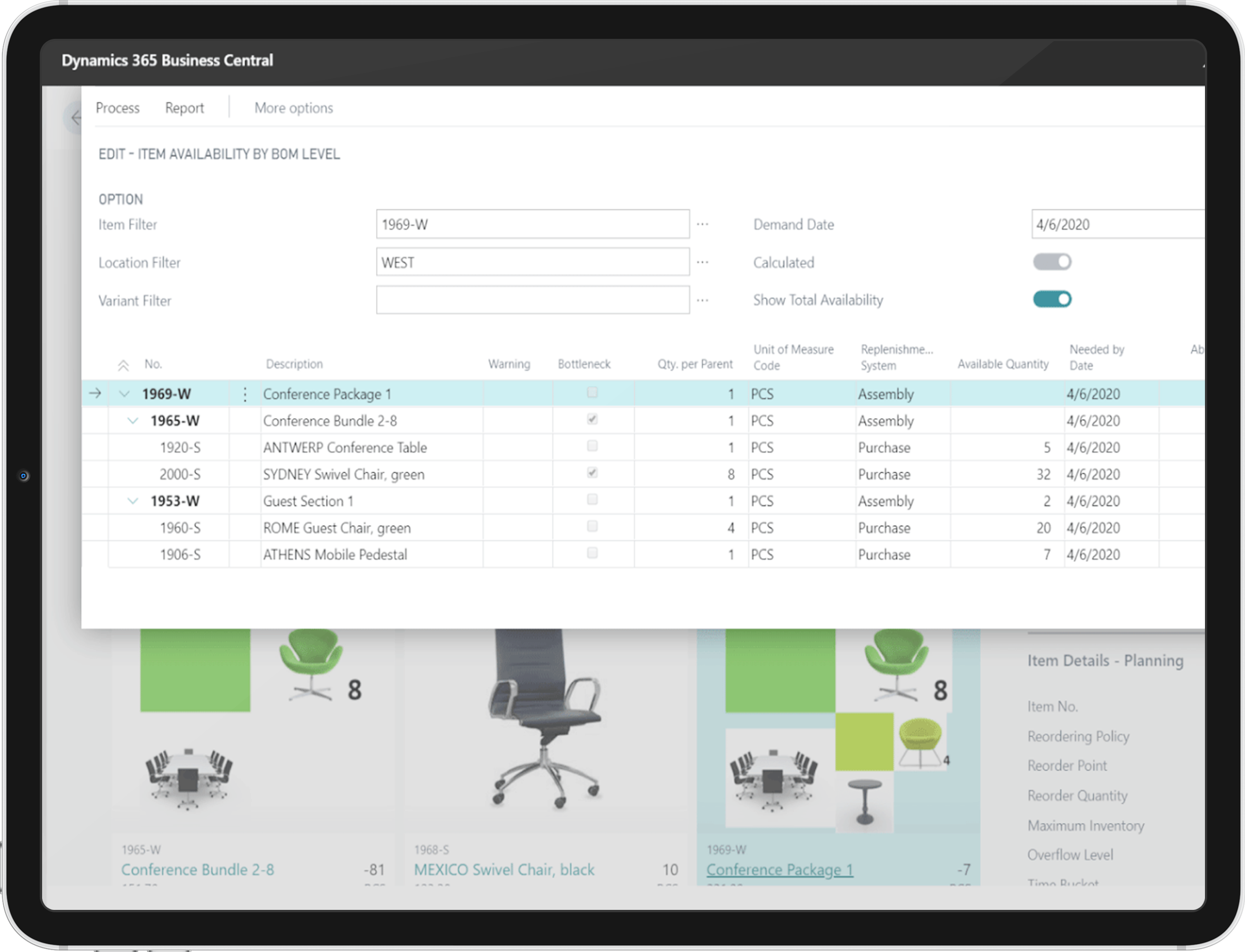Open Item Filter lookup ellipsis
Screen dimensions: 1245x952
[702, 225]
